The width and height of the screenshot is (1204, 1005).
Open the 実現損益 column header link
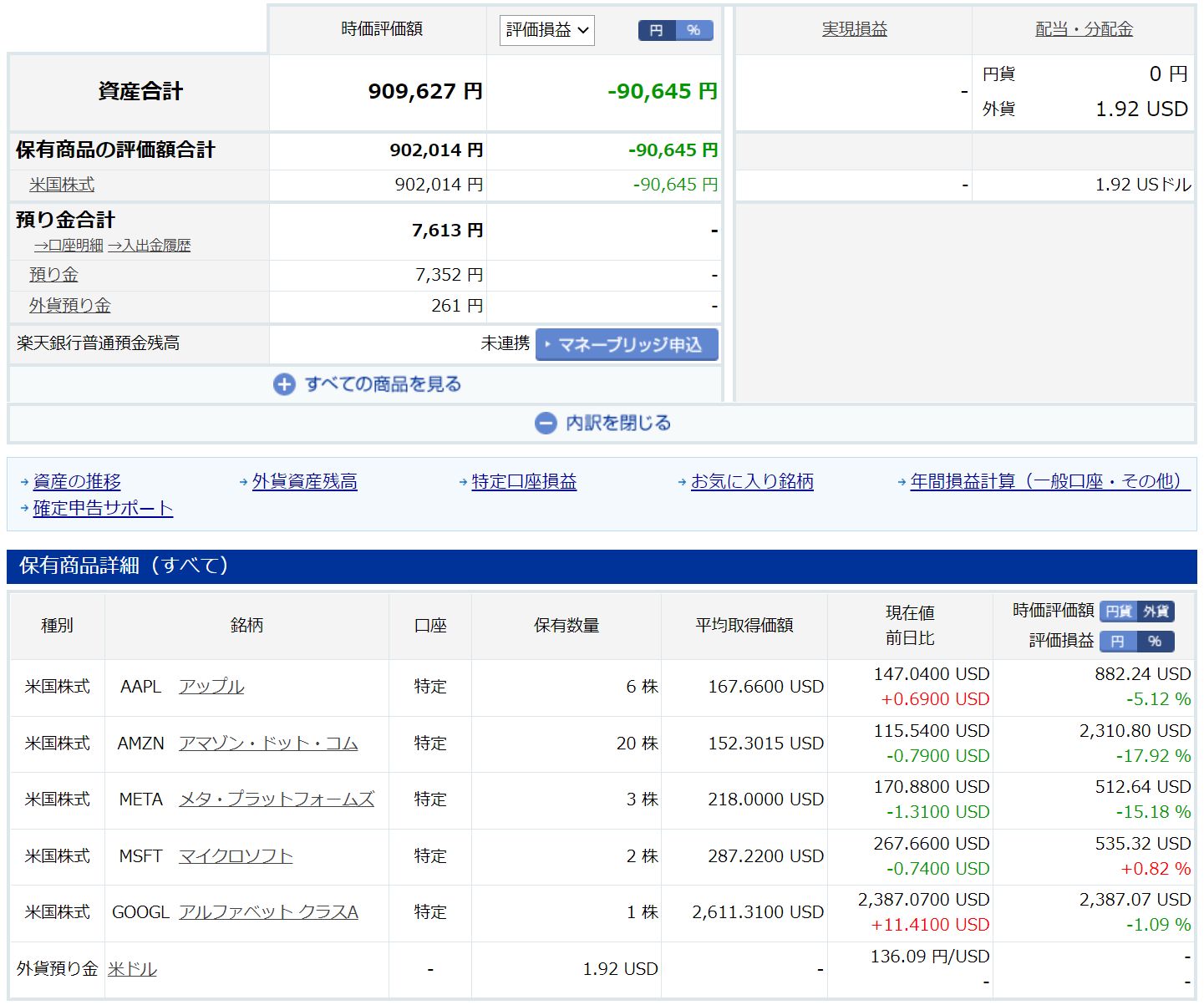tap(854, 29)
